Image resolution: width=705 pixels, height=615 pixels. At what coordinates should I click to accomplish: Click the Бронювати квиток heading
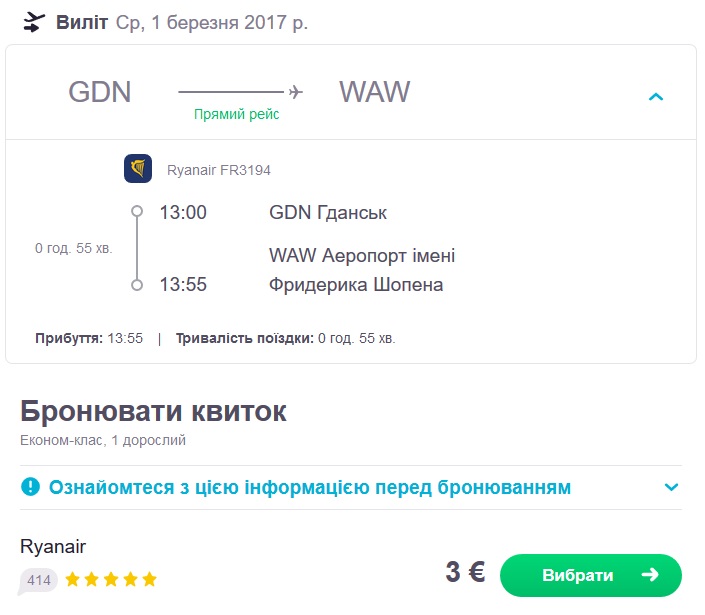pos(153,411)
